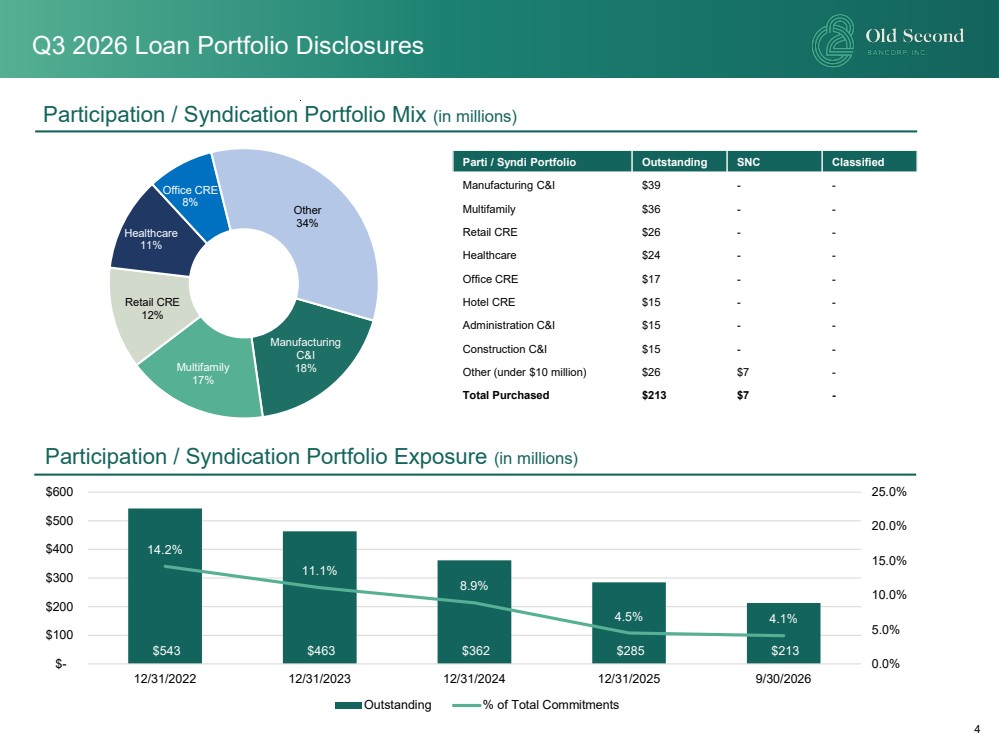Click the 9/30/2026 bar's $213 value
The image size is (999, 750).
[x=785, y=651]
